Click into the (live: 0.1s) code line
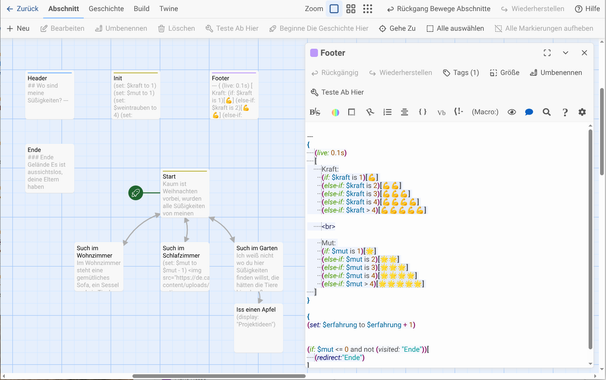Viewport: 606px width, 380px height. tap(330, 153)
